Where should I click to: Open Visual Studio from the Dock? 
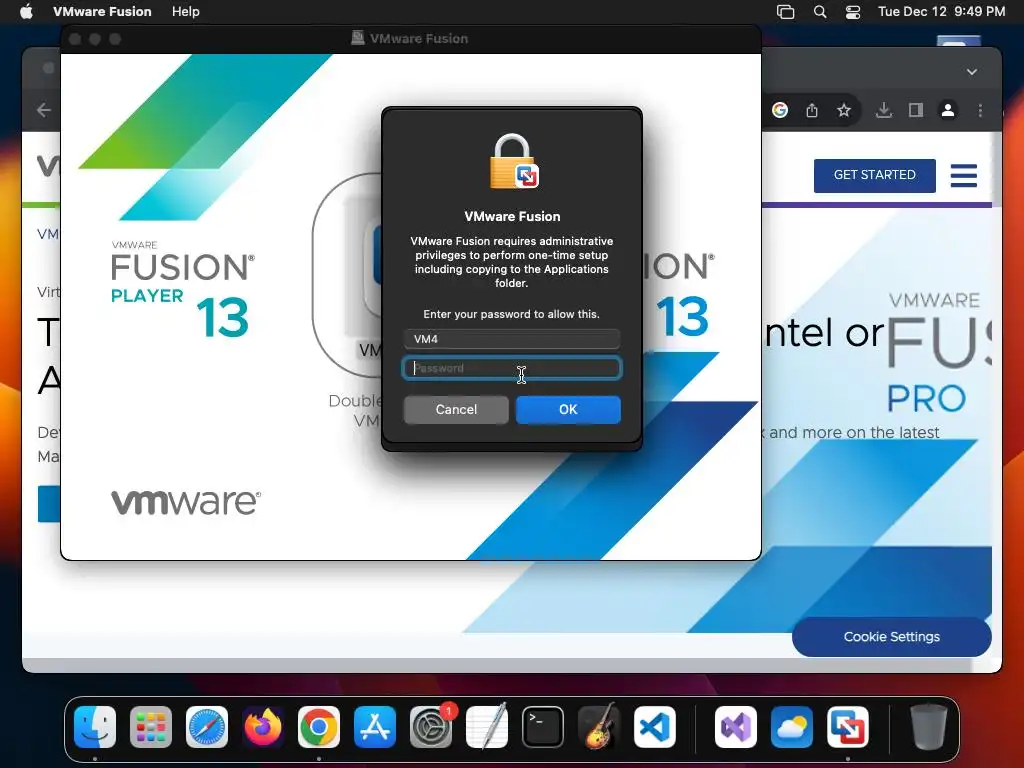(x=736, y=727)
